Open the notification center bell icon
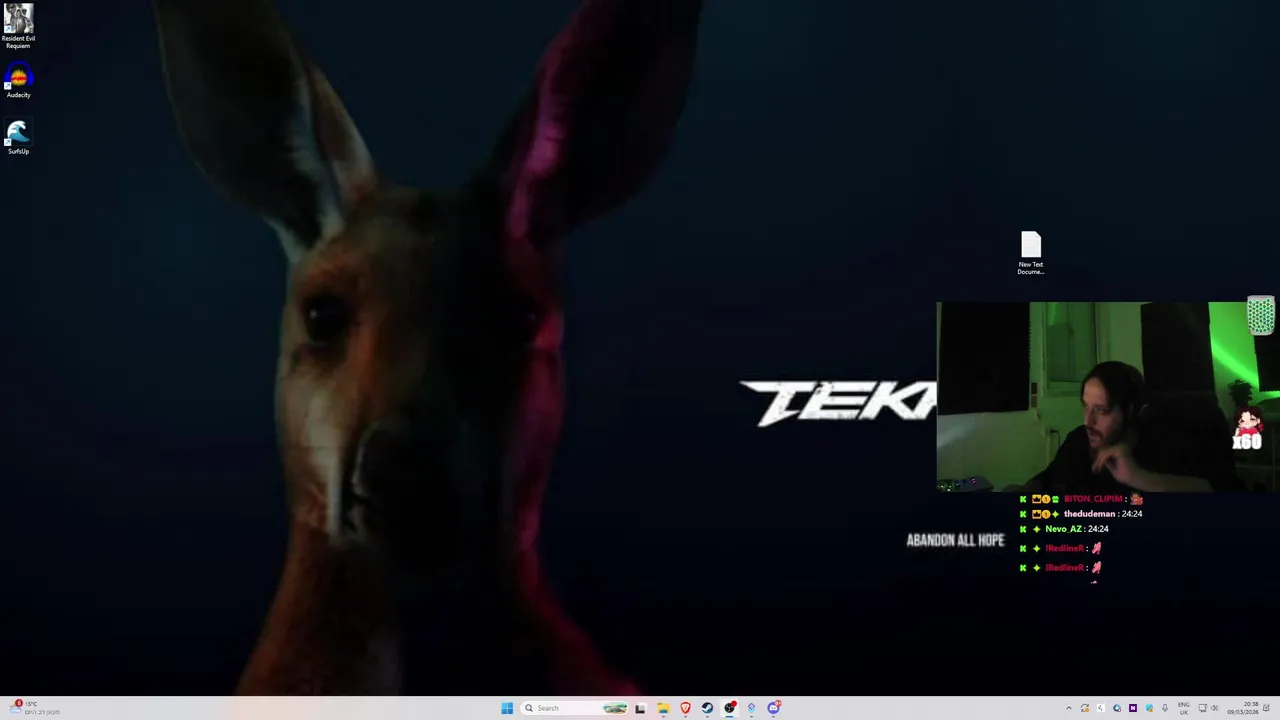This screenshot has width=1280, height=720. (1266, 708)
